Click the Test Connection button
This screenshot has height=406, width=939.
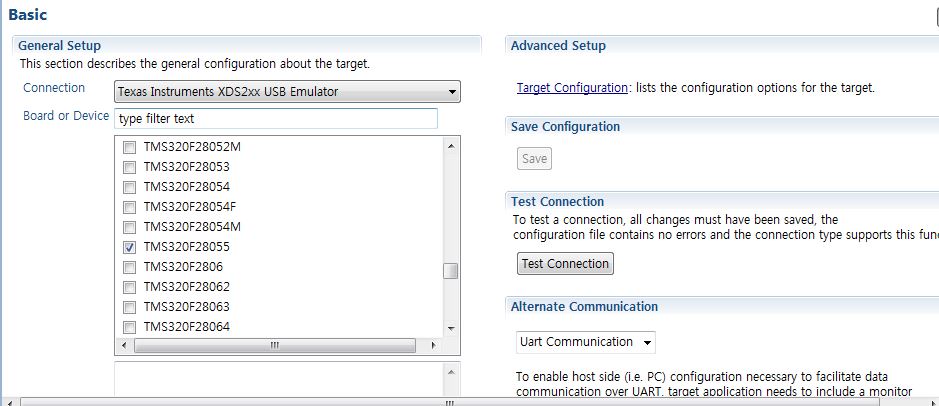pos(565,263)
